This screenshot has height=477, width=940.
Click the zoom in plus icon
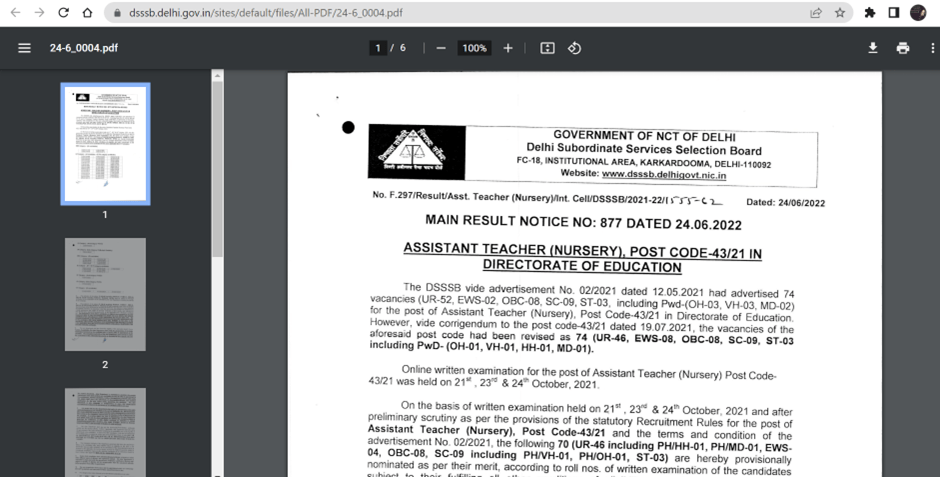508,48
